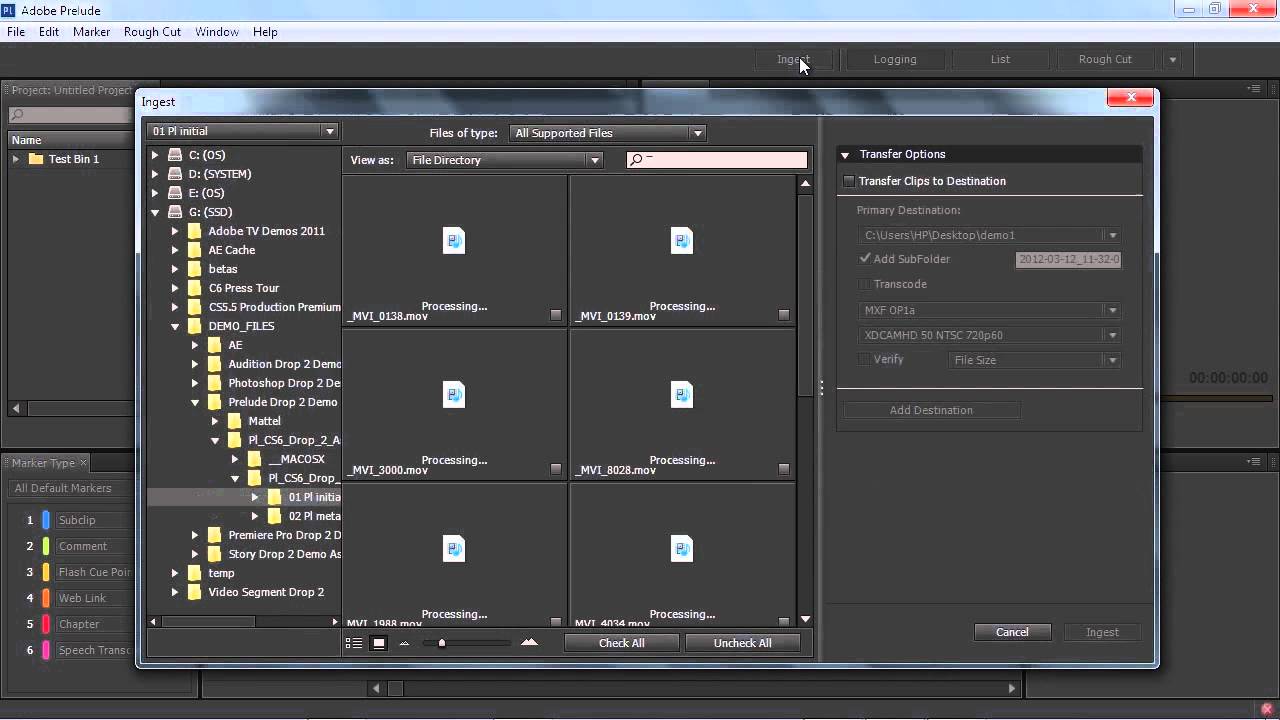Select the G: (SSD) drive icon
The image size is (1280, 720).
point(175,212)
